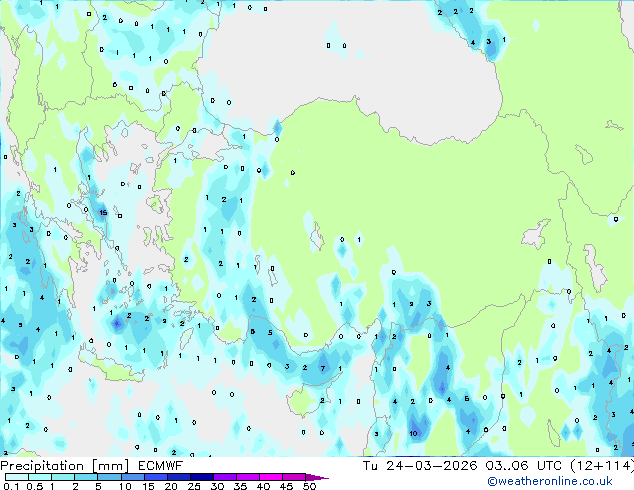Image resolution: width=634 pixels, height=490 pixels.
Task: Pick the 45–50 mm legend swatch
Action: (294, 477)
